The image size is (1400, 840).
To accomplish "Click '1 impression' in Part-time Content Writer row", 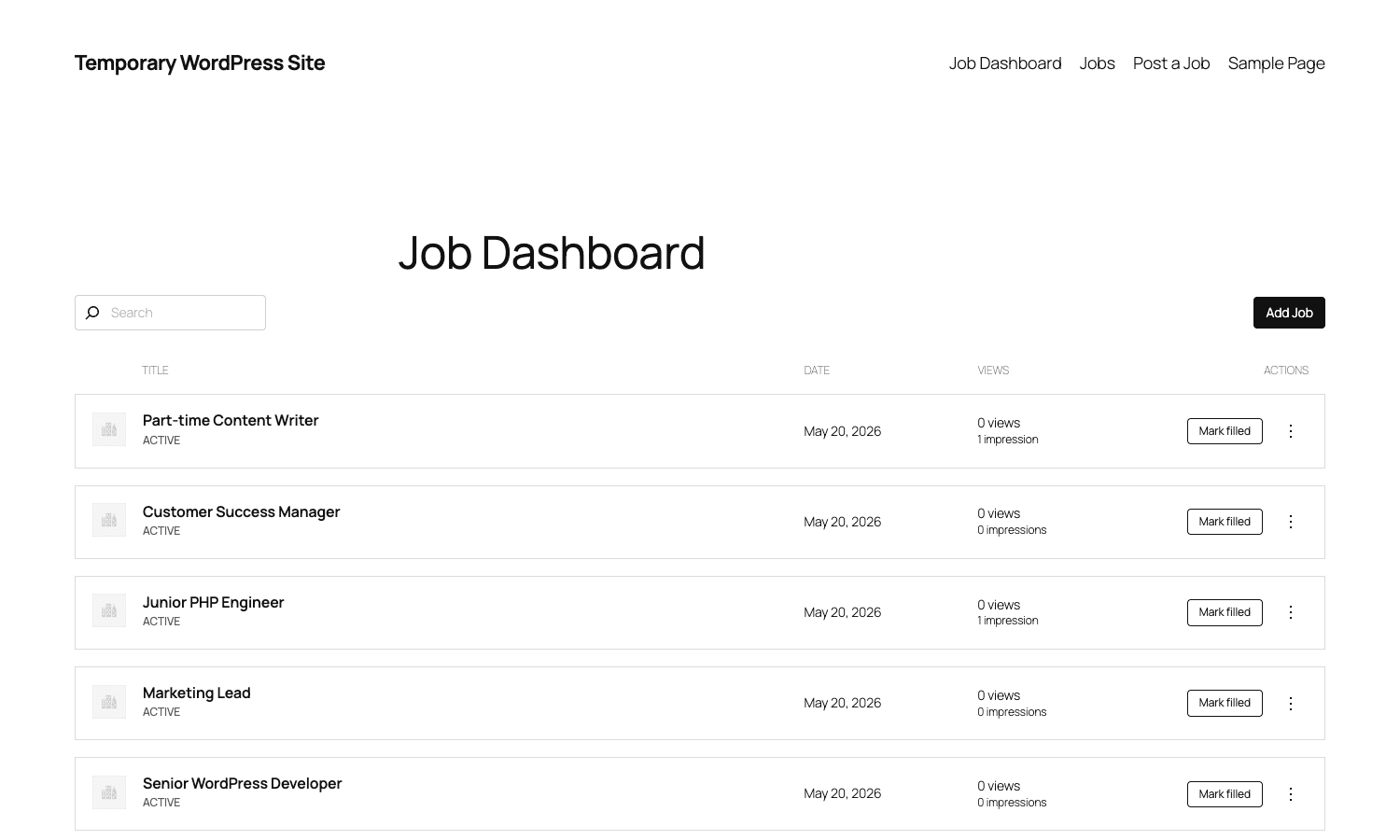I will click(x=1008, y=440).
